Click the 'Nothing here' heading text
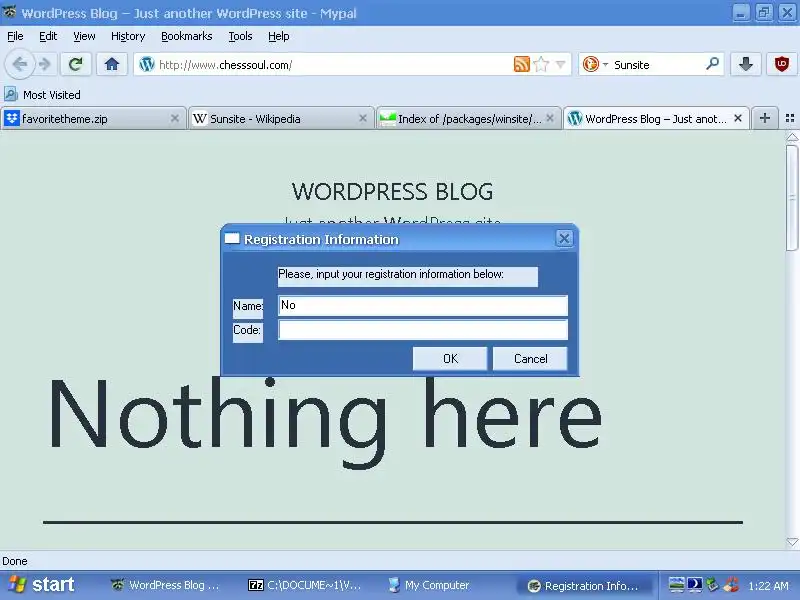Image resolution: width=800 pixels, height=600 pixels. [325, 422]
